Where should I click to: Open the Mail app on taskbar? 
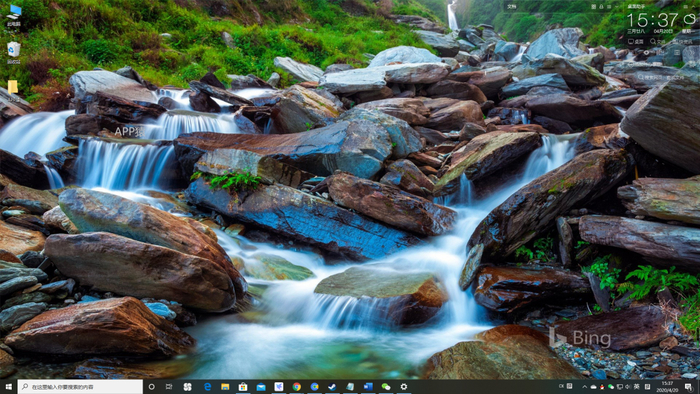coord(261,387)
